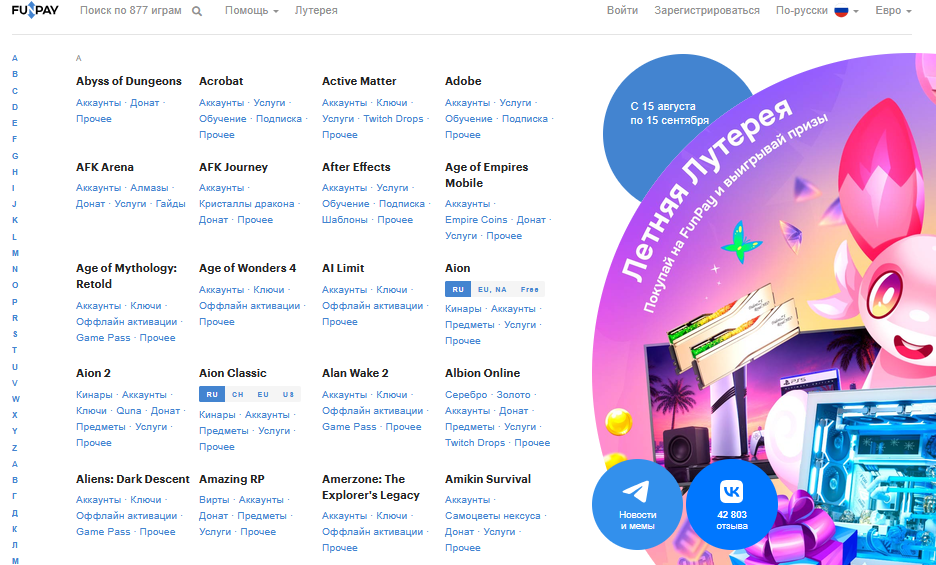Jump to letter W in alphabet sidebar

[16, 399]
